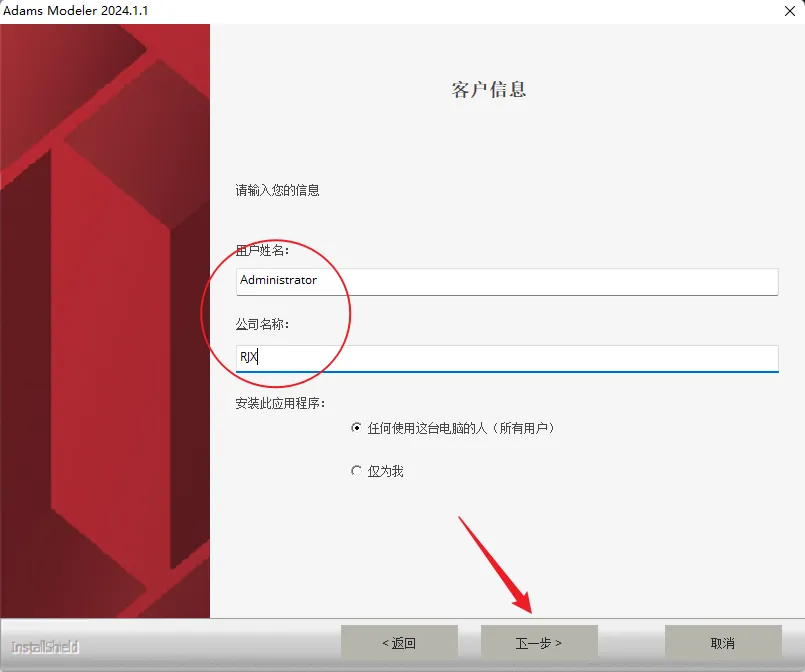
Task: Click the 安装此应用程序 label
Action: pos(280,403)
